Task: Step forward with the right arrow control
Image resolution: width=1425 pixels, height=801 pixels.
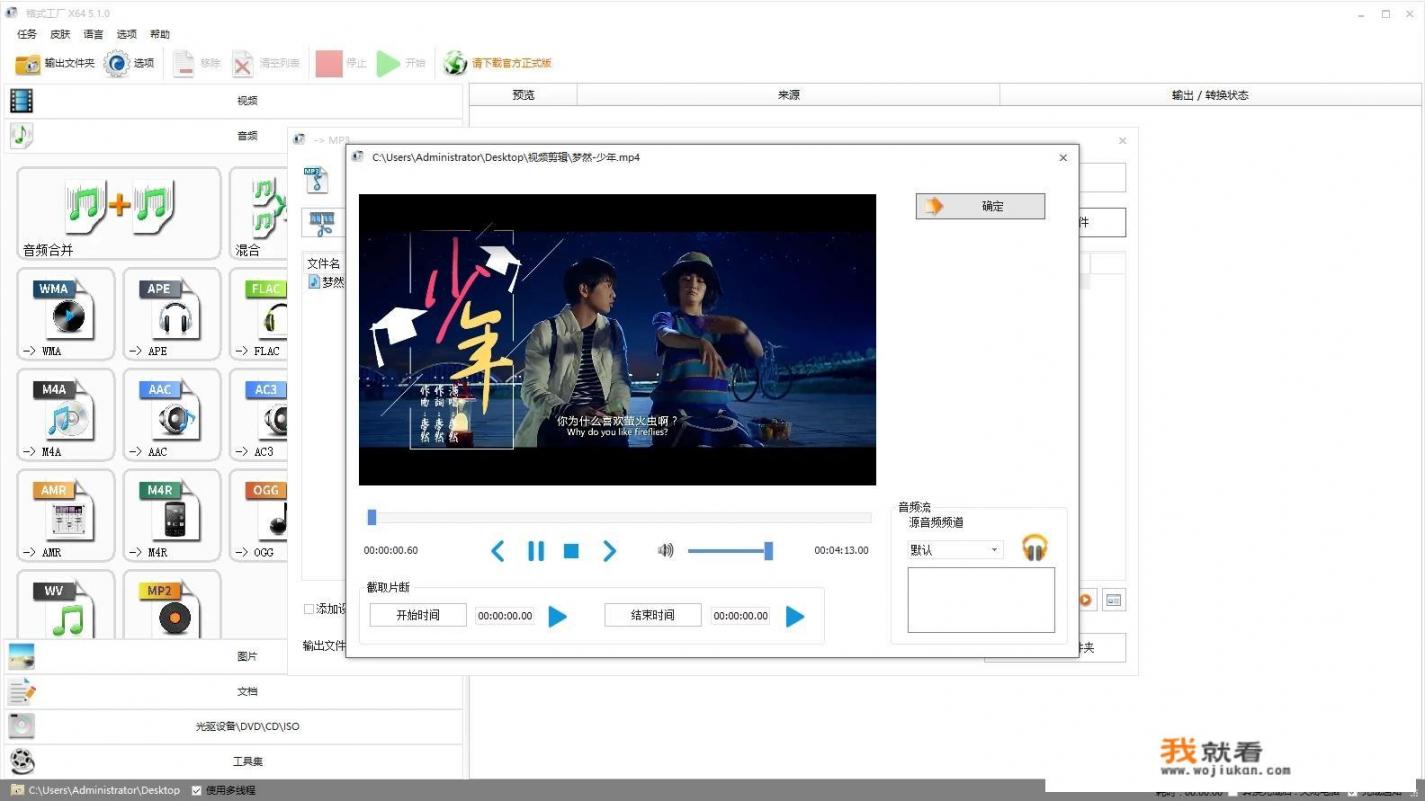Action: pyautogui.click(x=609, y=551)
